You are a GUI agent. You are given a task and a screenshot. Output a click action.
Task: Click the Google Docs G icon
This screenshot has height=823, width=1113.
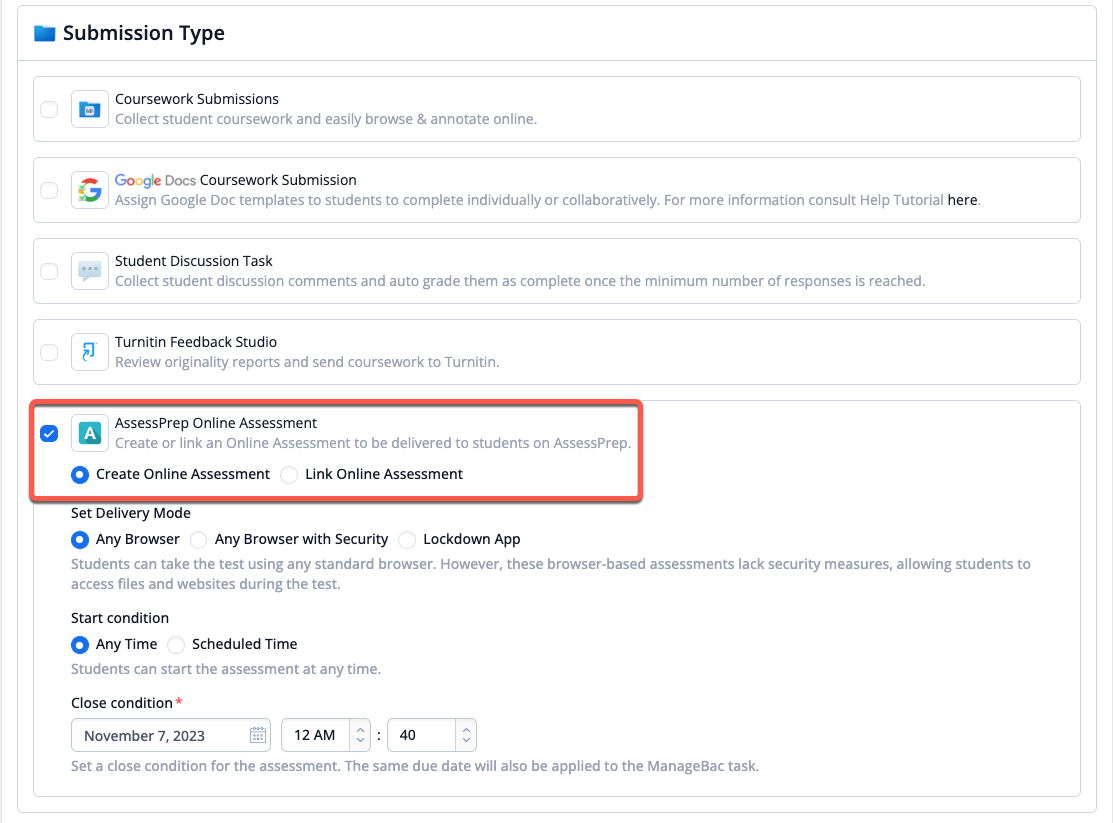(x=89, y=190)
